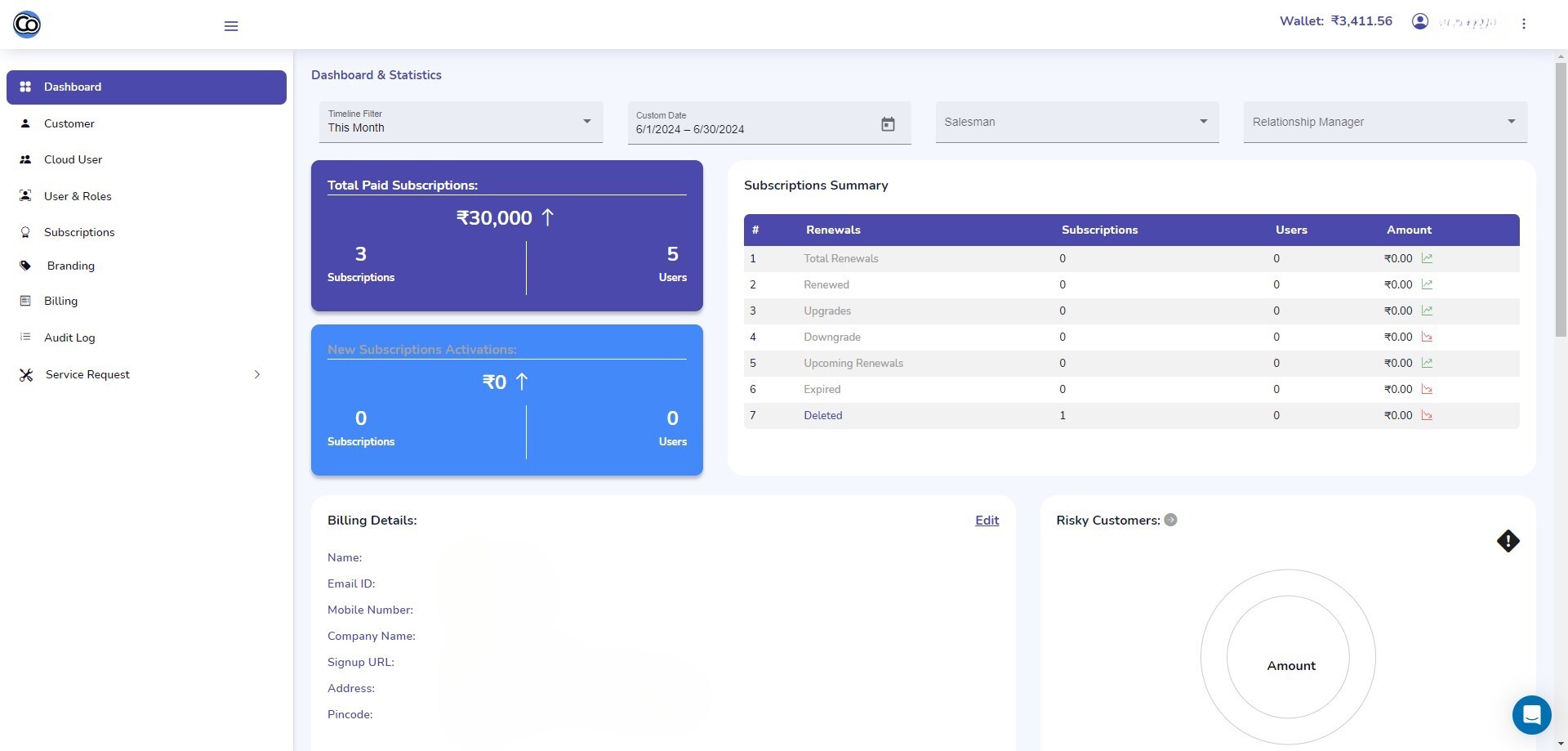Click the page vertical scrollbar thumb

1561,199
